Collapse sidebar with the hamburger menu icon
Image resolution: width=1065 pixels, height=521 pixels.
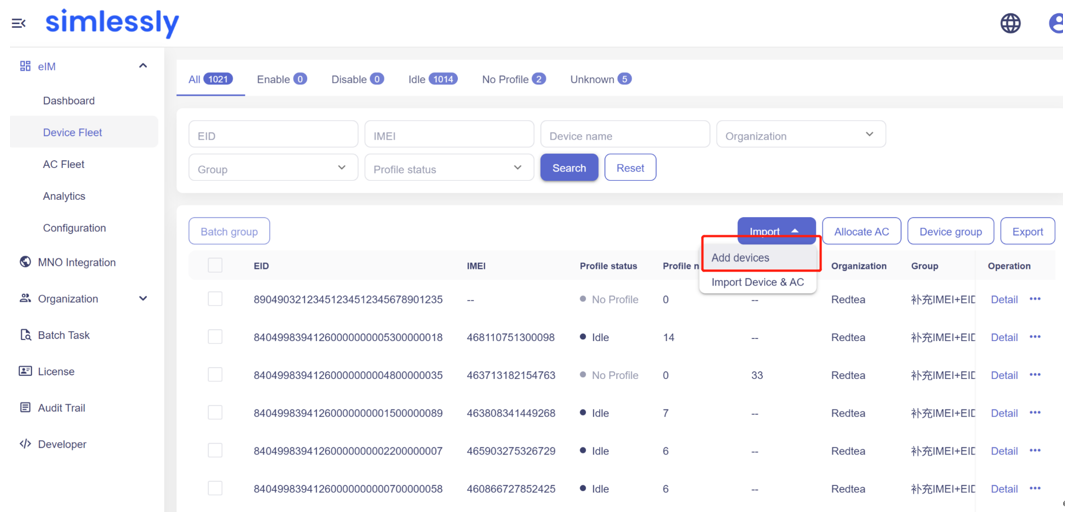tap(18, 24)
